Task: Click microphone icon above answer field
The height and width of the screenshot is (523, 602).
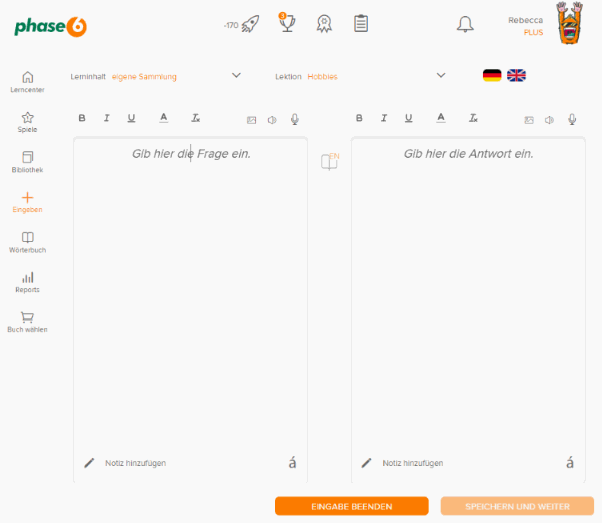Action: pyautogui.click(x=572, y=119)
